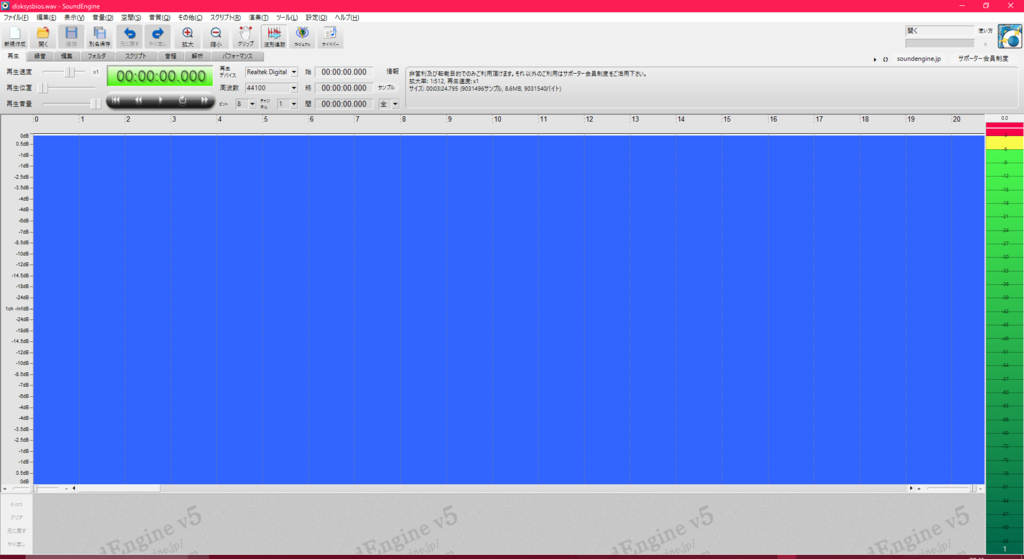Expand the bit depth dropdown showing 8
The width and height of the screenshot is (1024, 559).
[x=252, y=104]
